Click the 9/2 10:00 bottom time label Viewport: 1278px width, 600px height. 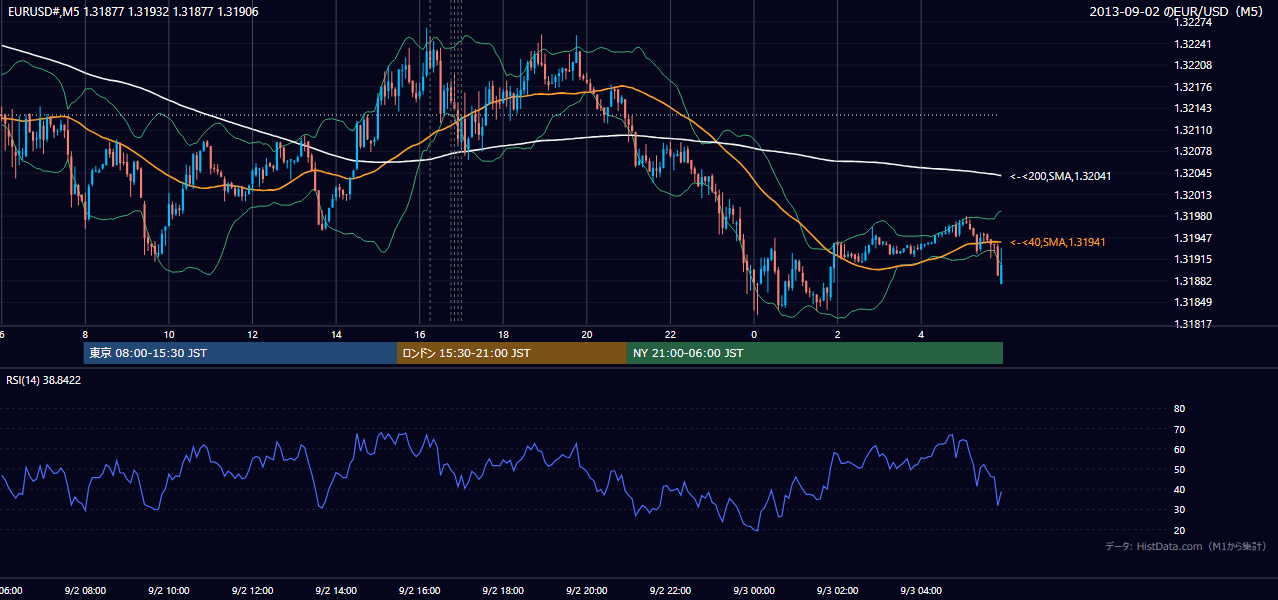tap(168, 590)
